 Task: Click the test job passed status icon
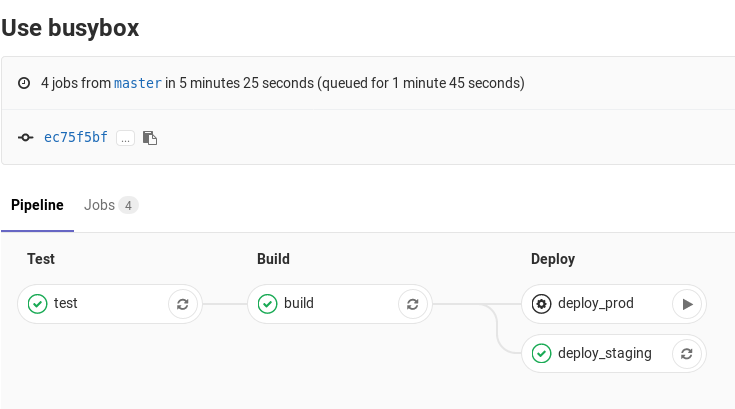[38, 304]
